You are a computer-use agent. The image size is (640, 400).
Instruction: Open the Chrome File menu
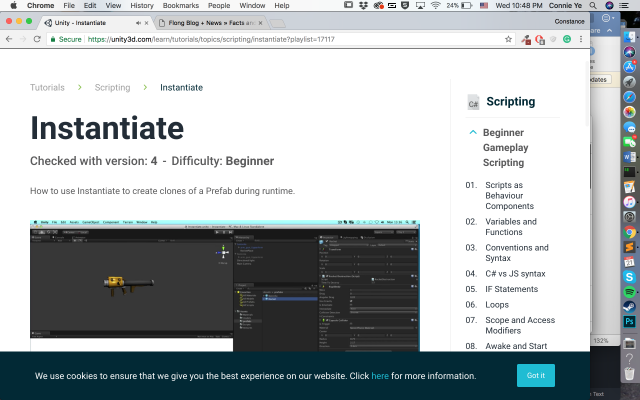pyautogui.click(x=69, y=6)
